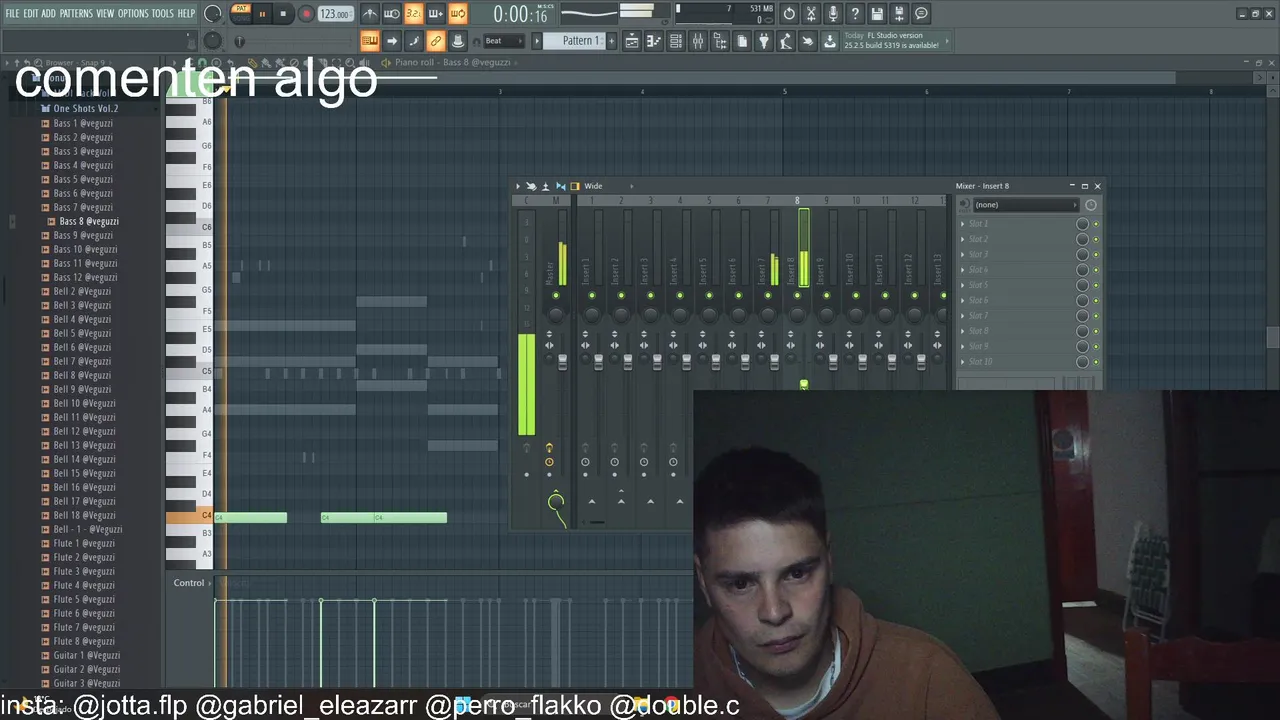The width and height of the screenshot is (1280, 720).
Task: Open the project picker copy icon
Action: (x=742, y=41)
